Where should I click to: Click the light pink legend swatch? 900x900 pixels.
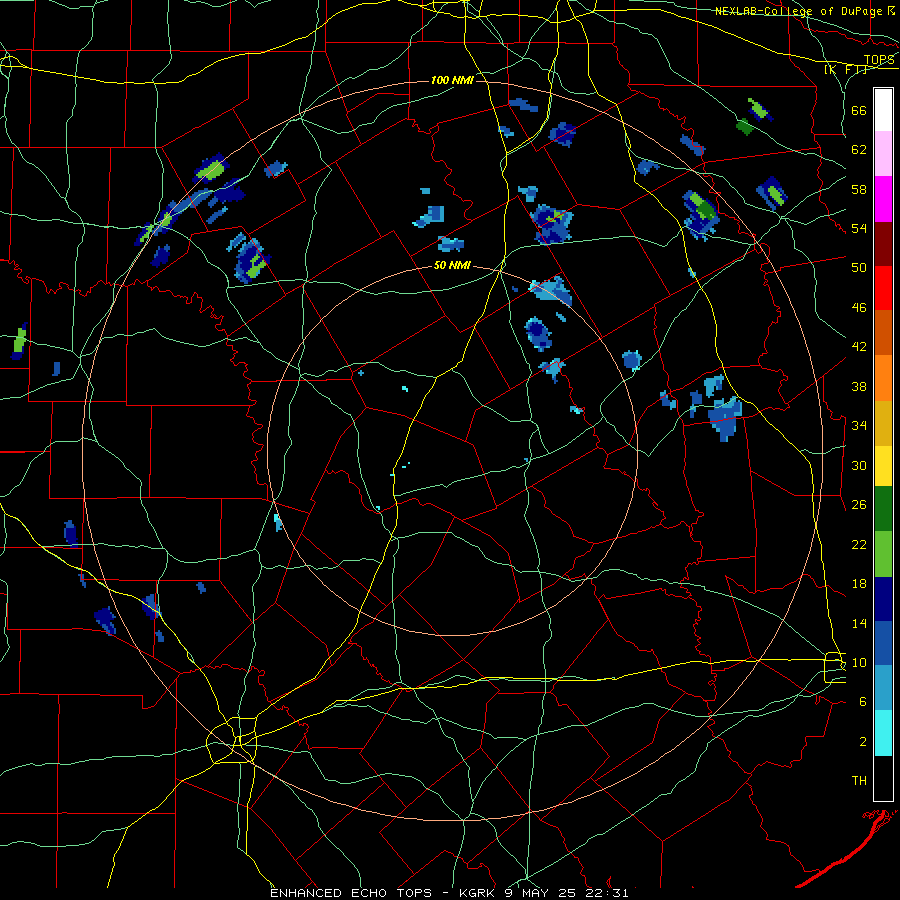(883, 154)
